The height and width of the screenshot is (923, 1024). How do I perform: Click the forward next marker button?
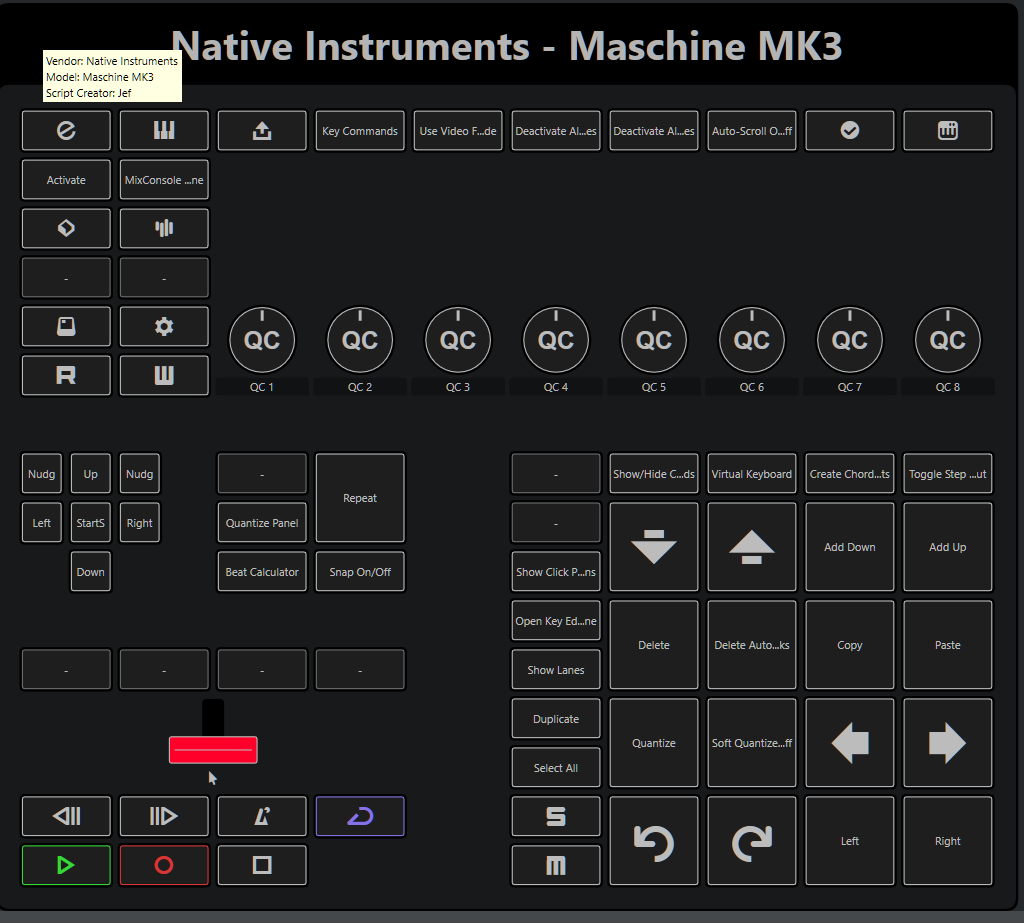[x=164, y=816]
